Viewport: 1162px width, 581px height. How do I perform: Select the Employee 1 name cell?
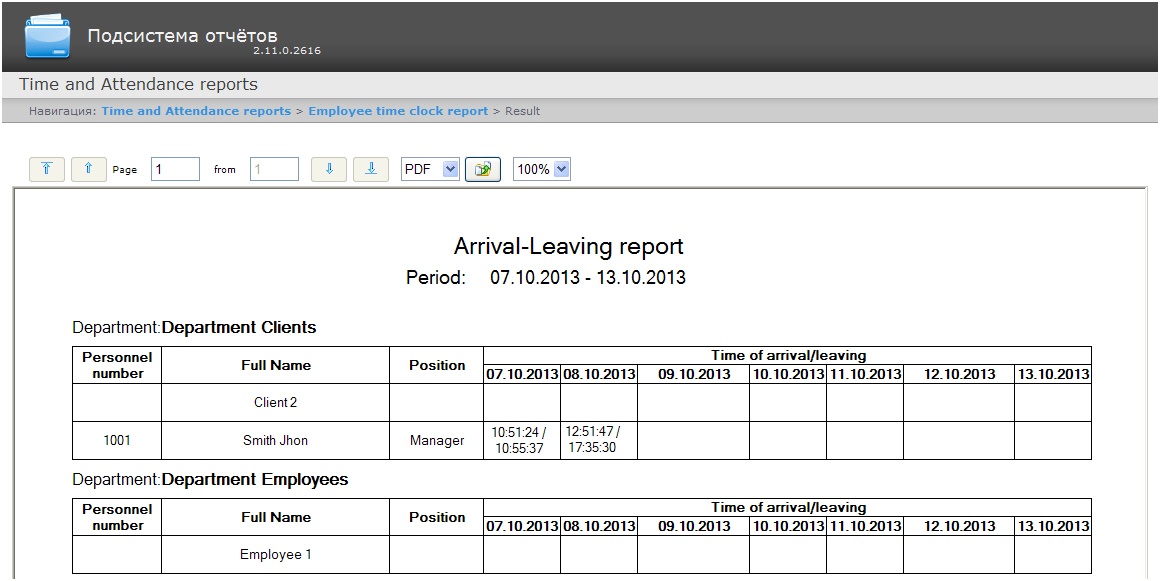point(275,555)
